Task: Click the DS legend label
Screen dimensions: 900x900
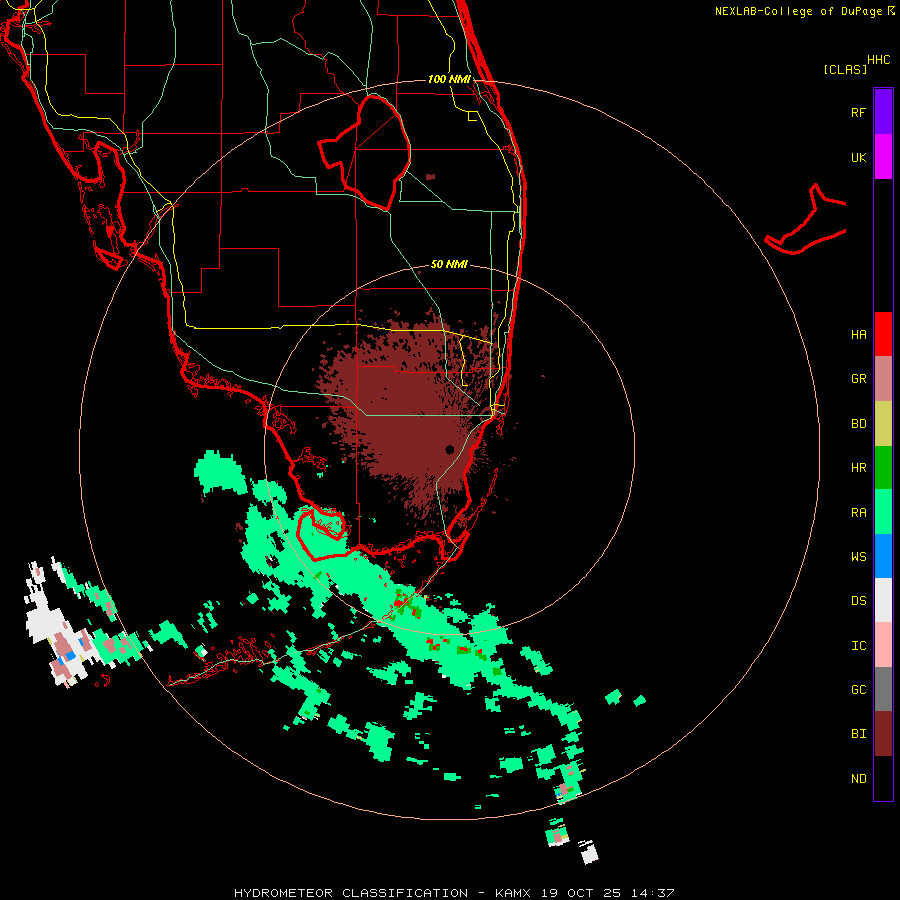Action: 858,601
